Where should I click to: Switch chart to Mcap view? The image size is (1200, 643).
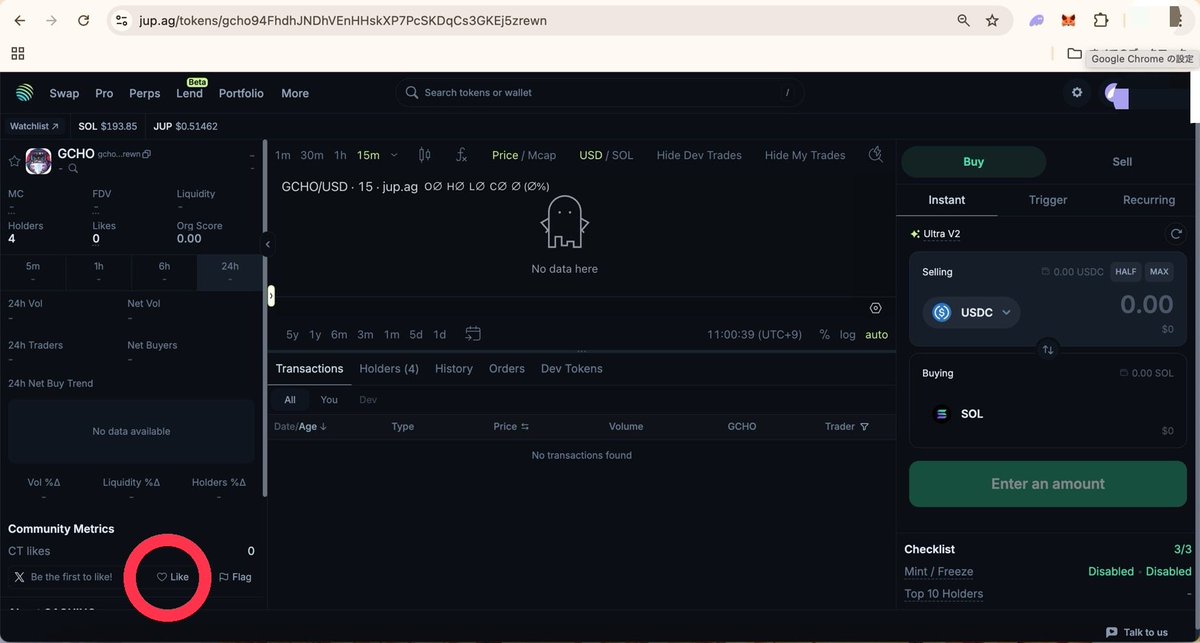tap(541, 155)
